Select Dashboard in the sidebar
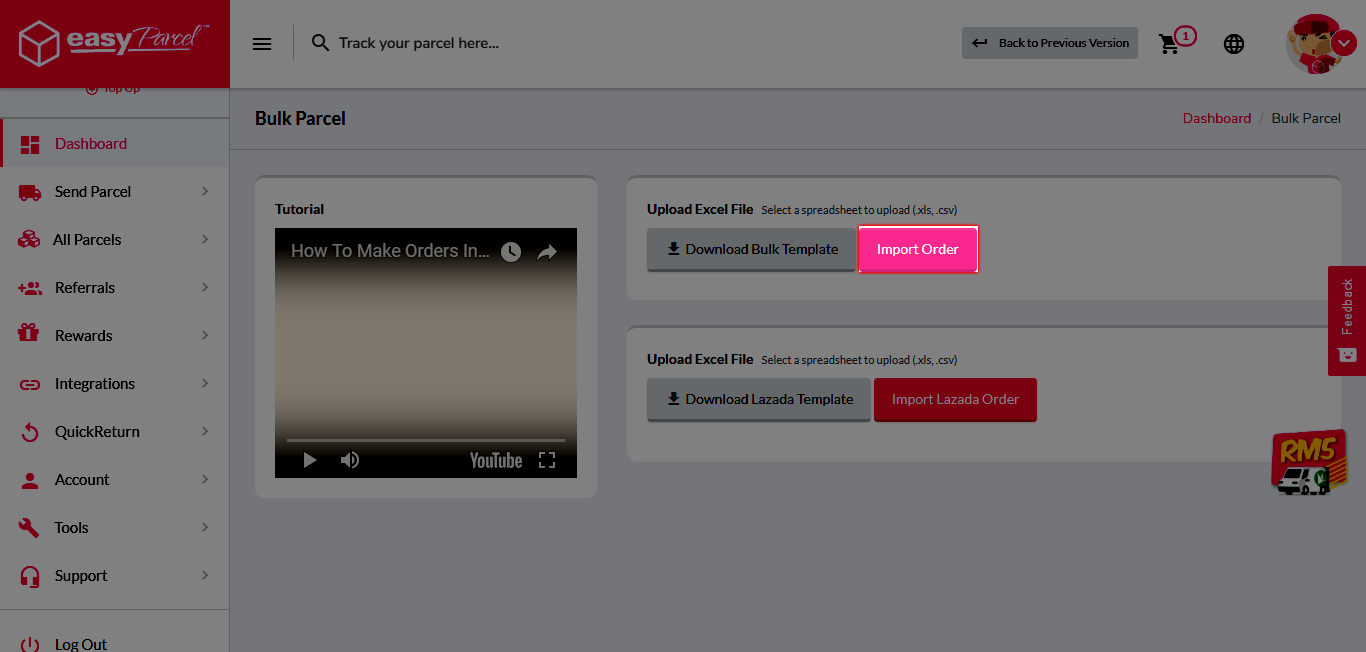Screen dimensions: 1366x652 click(115, 144)
